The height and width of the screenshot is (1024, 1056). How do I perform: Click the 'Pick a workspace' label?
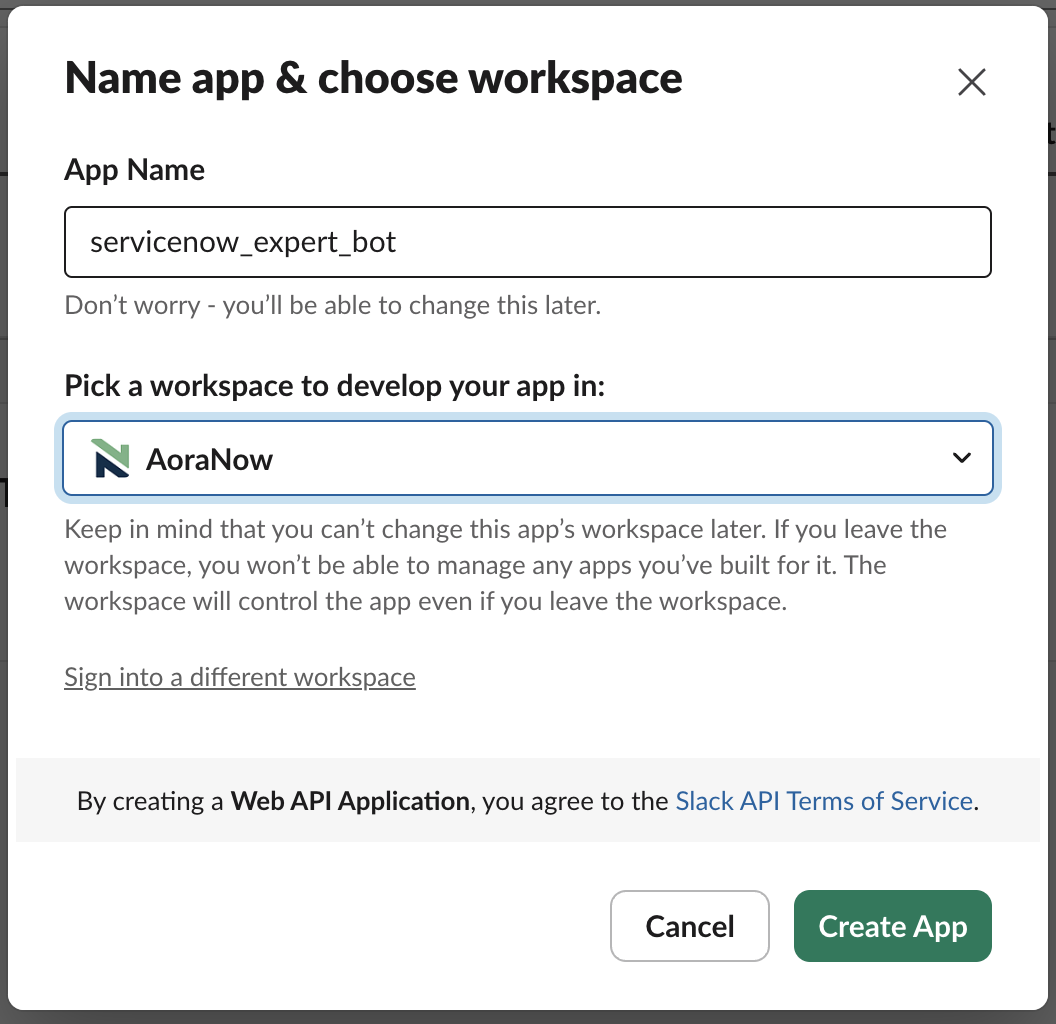(x=335, y=387)
